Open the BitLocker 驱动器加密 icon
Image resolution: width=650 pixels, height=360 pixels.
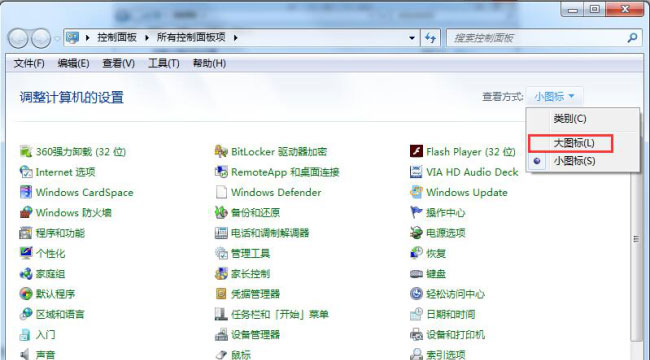pos(221,151)
